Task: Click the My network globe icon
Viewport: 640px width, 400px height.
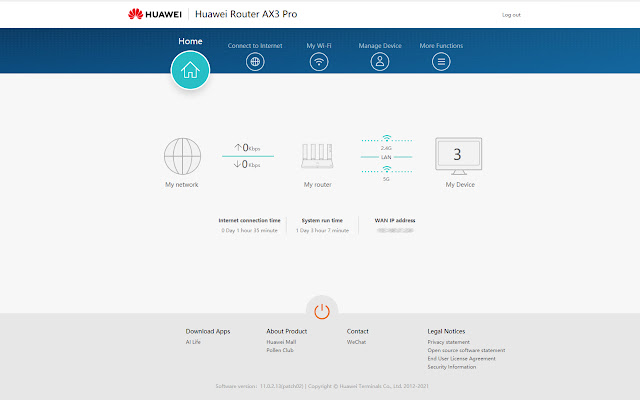Action: point(182,156)
